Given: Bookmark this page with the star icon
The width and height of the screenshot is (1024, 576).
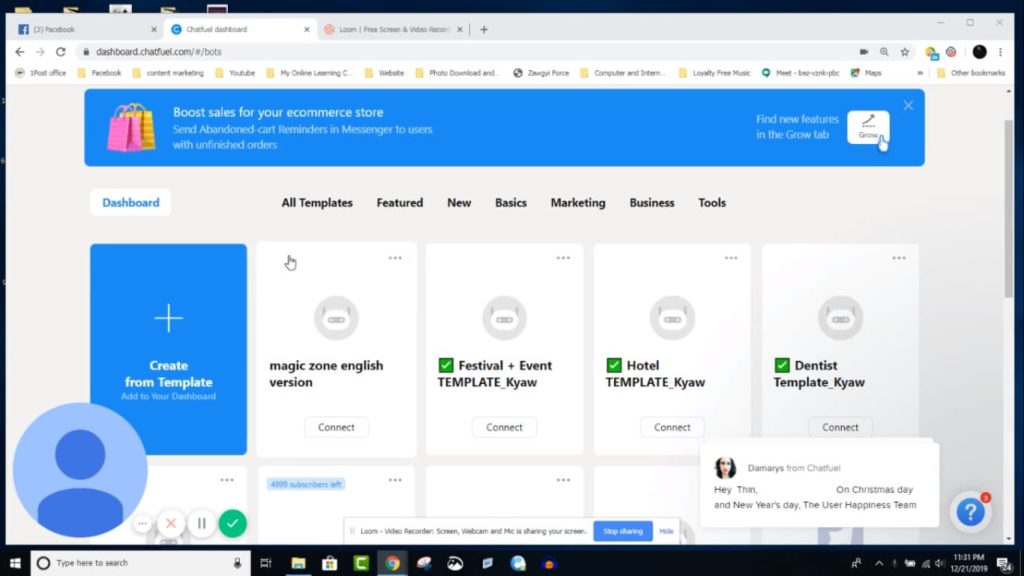Looking at the screenshot, I should click(x=904, y=52).
